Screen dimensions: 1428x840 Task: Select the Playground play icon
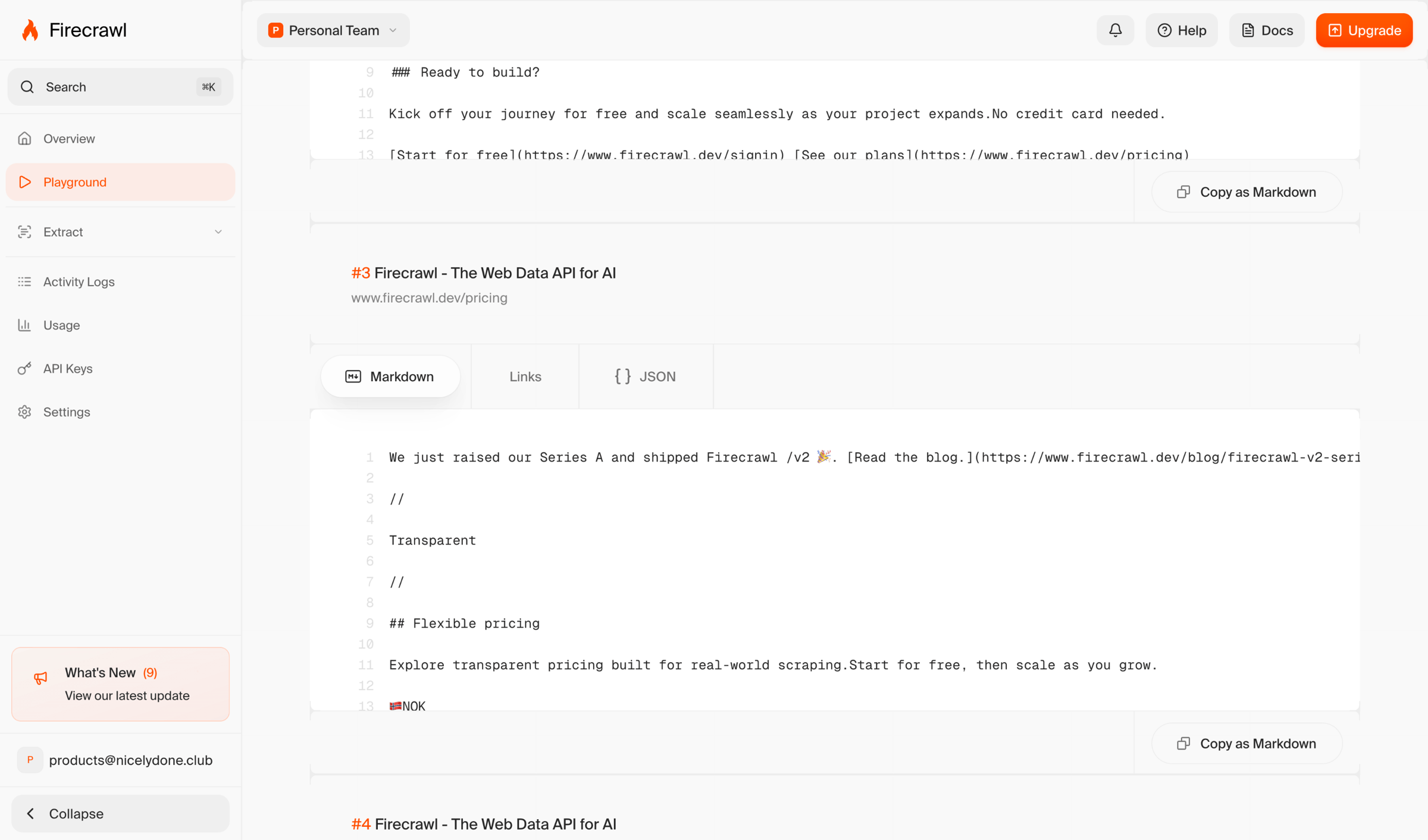(24, 182)
